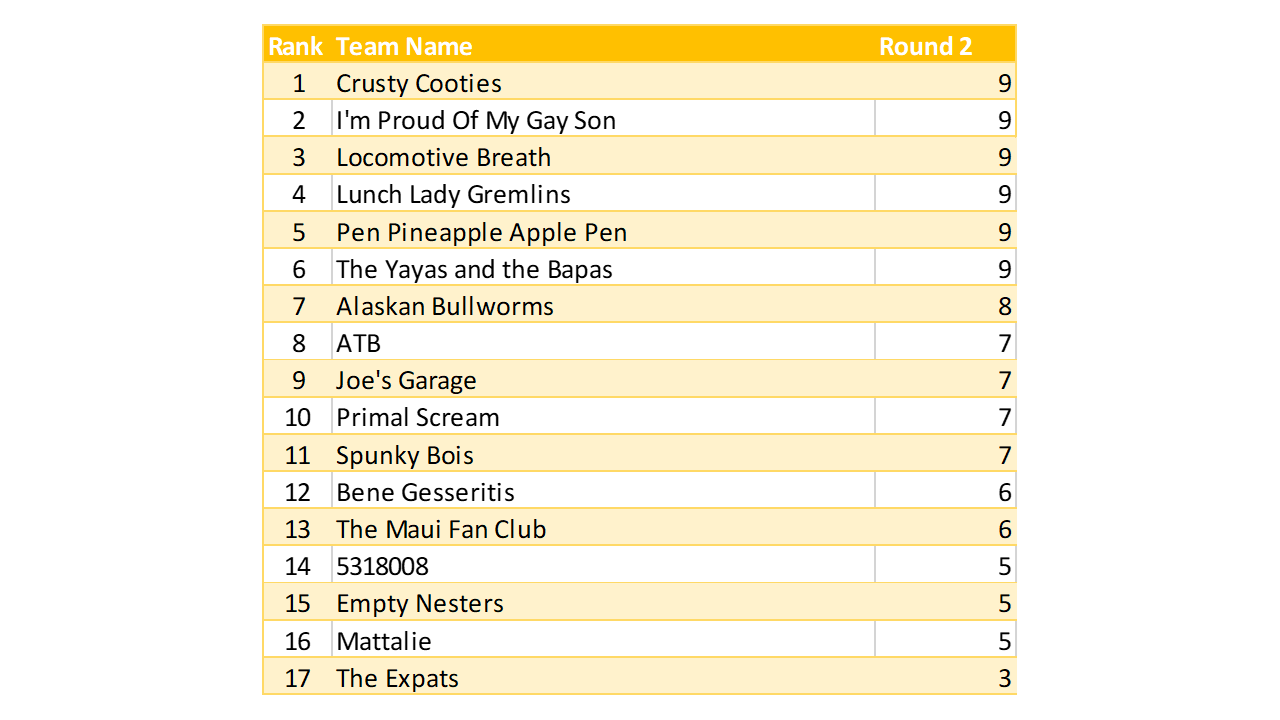Click the Joe's Garage team name
Screen dimensions: 1280x720
click(x=406, y=380)
